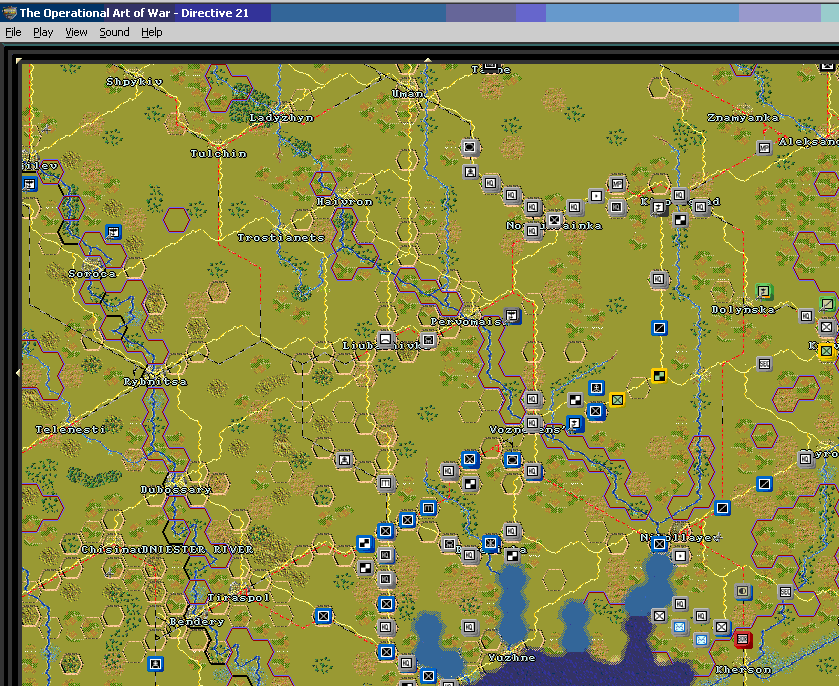Select the lone HQ unit south of Kirovograd
Screen dimensions: 839x687
click(x=659, y=279)
